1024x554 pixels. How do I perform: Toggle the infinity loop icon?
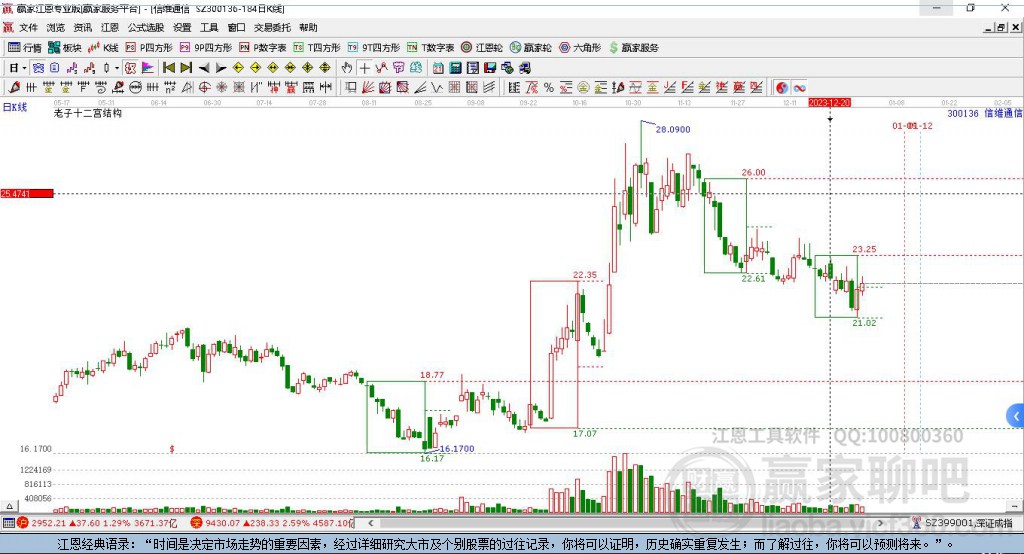tap(799, 88)
